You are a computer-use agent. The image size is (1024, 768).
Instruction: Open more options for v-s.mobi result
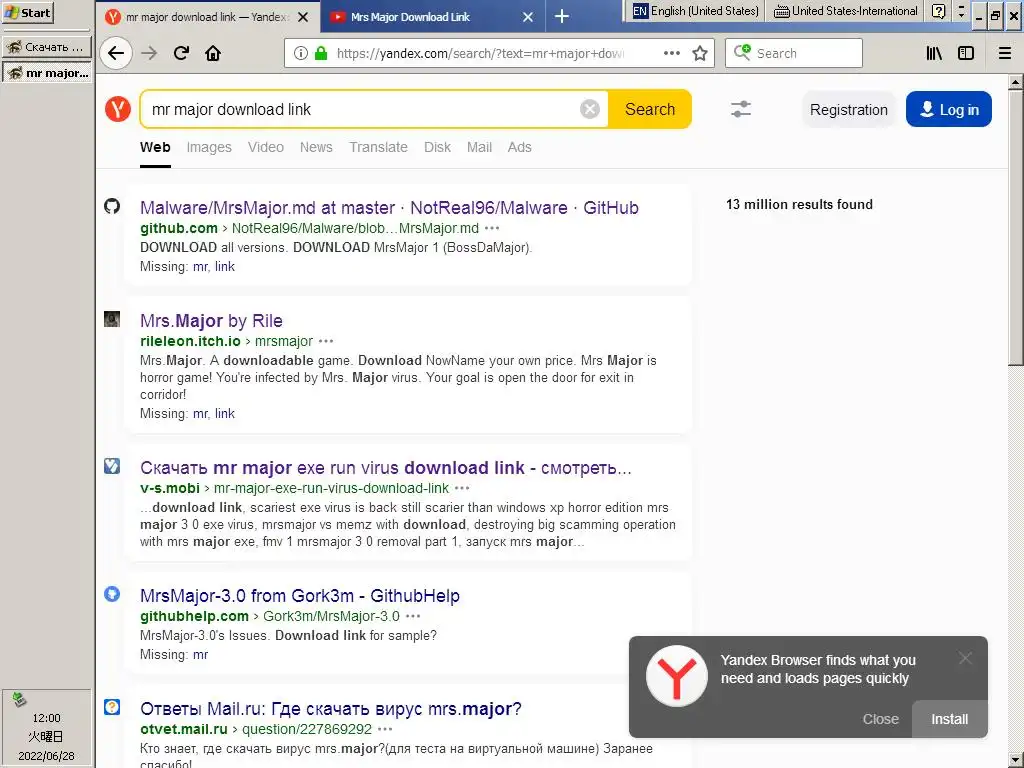click(x=462, y=488)
